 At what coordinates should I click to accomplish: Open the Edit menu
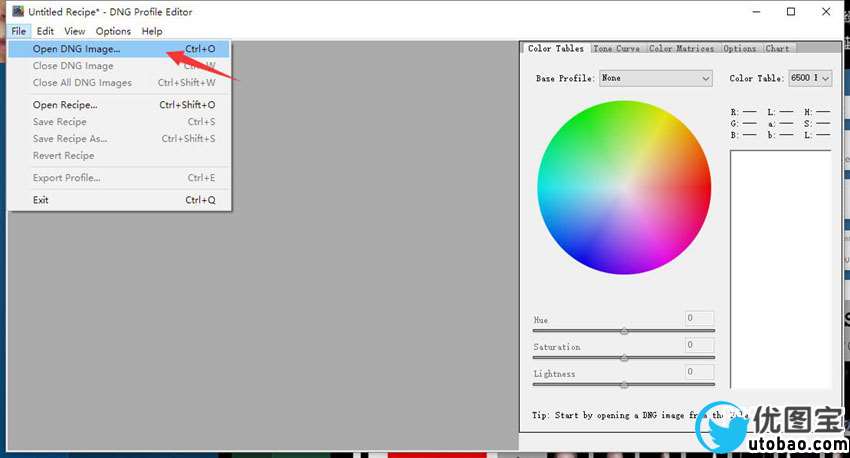point(45,31)
